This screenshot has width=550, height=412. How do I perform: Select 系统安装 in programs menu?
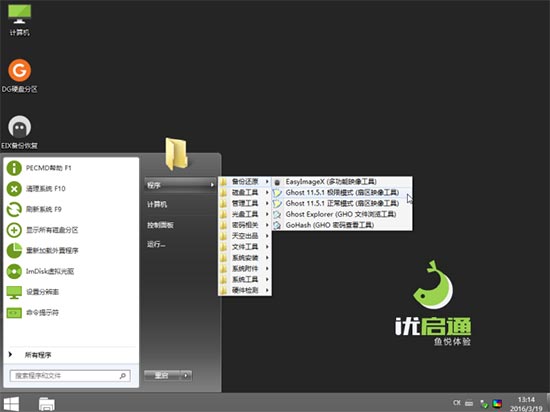(245, 258)
